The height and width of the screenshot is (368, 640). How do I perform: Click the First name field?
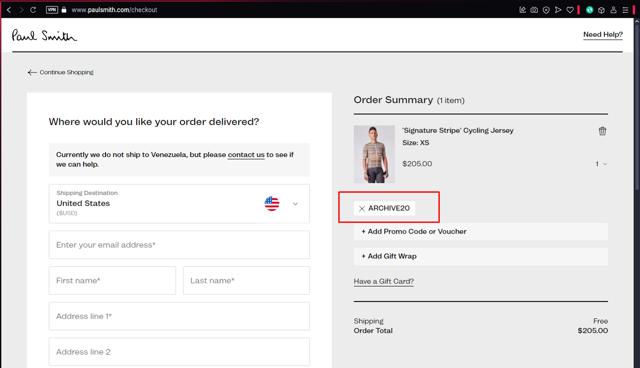tap(112, 280)
